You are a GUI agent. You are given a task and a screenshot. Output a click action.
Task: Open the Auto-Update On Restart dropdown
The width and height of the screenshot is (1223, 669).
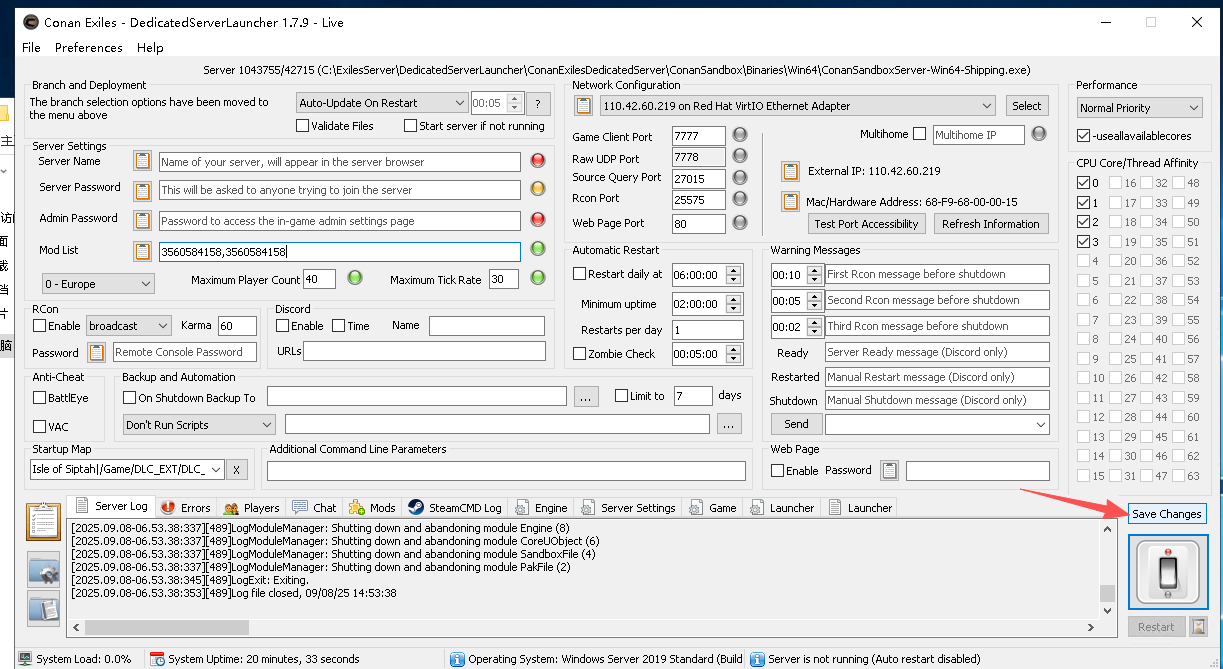(x=383, y=103)
